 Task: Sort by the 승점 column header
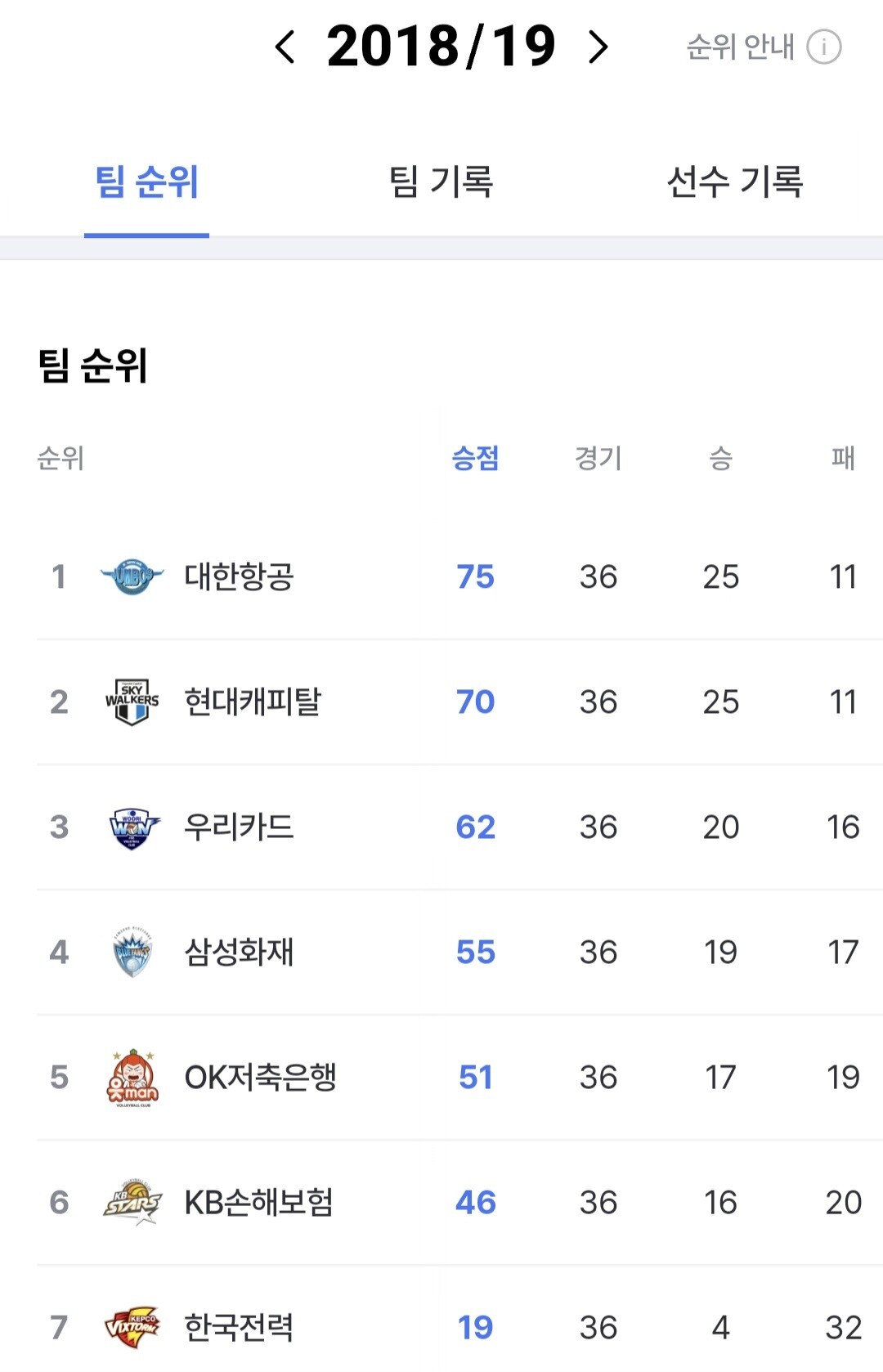pyautogui.click(x=475, y=458)
